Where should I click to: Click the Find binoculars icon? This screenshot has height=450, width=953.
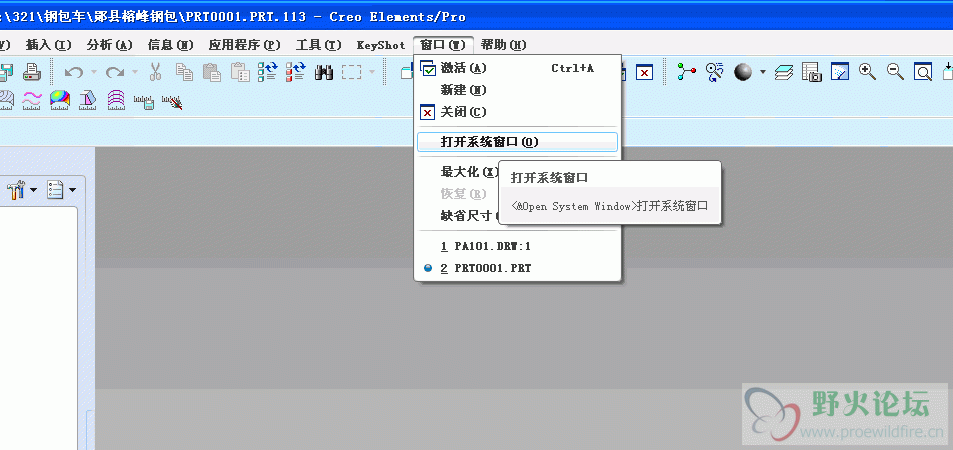pyautogui.click(x=324, y=73)
